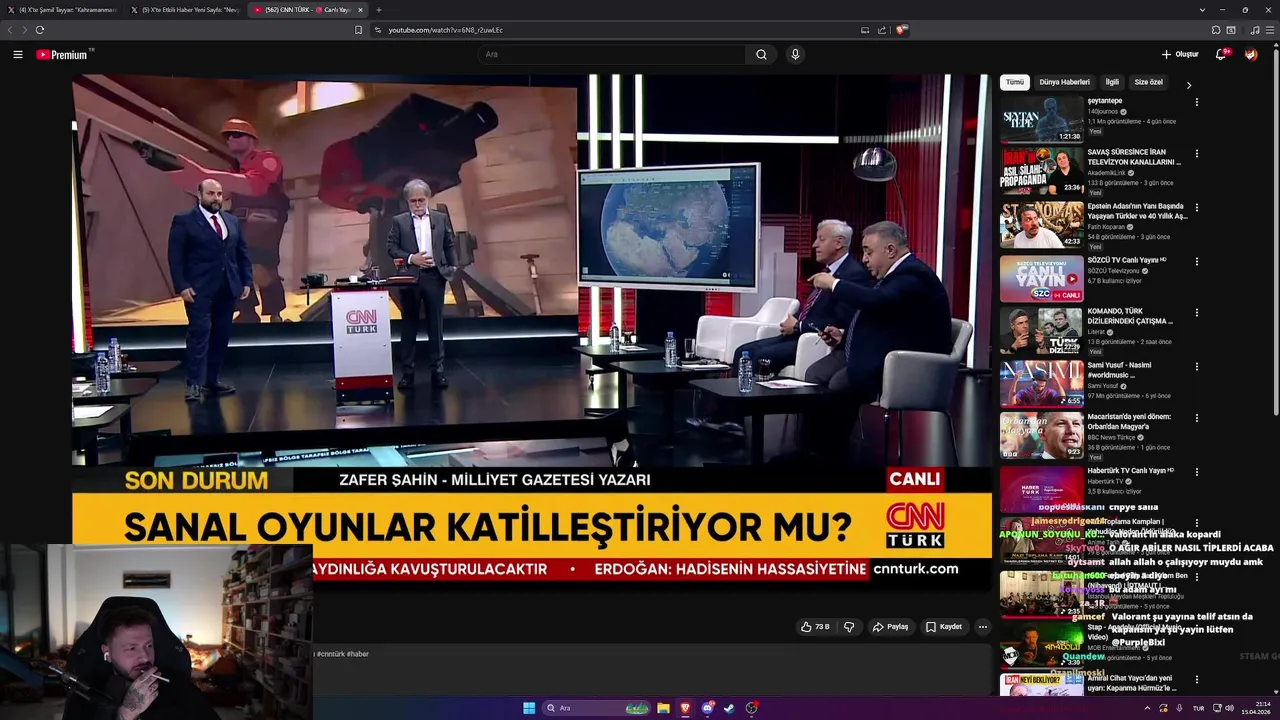This screenshot has height=720, width=1280.
Task: Open options menu for KOMANDO video
Action: tap(1196, 313)
